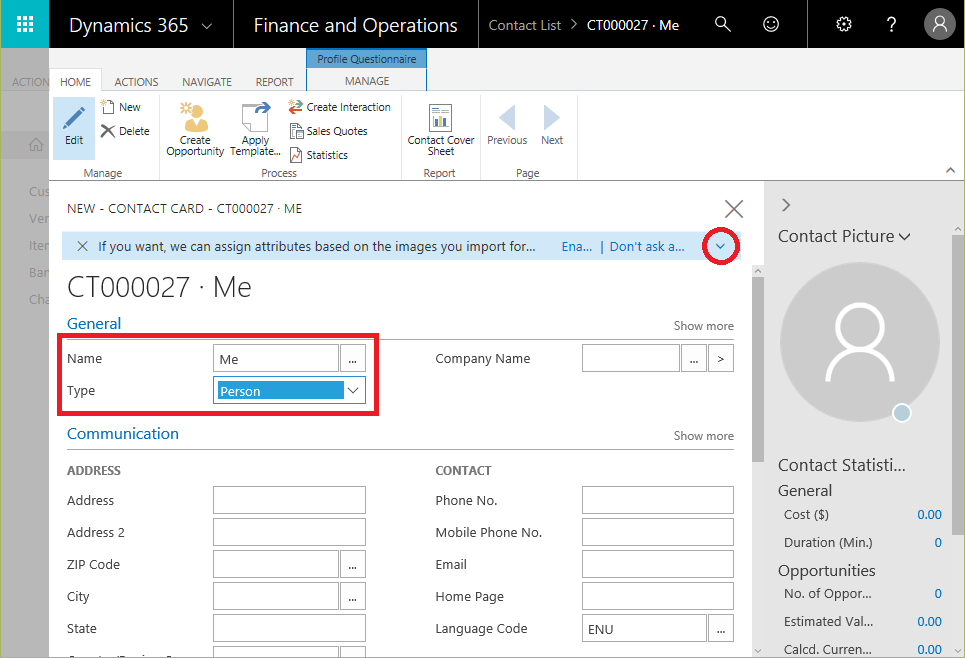Click Don't ask again link

(x=647, y=246)
